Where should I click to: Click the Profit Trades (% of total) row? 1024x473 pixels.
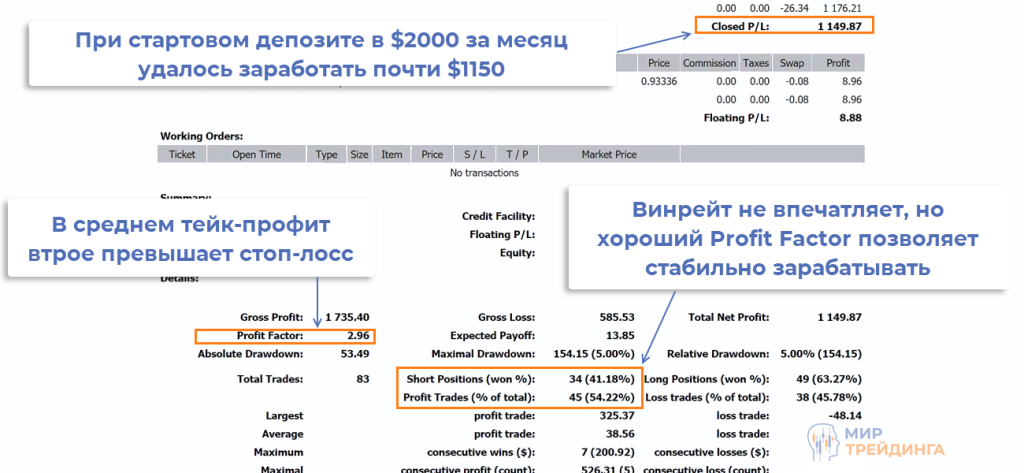coord(521,398)
